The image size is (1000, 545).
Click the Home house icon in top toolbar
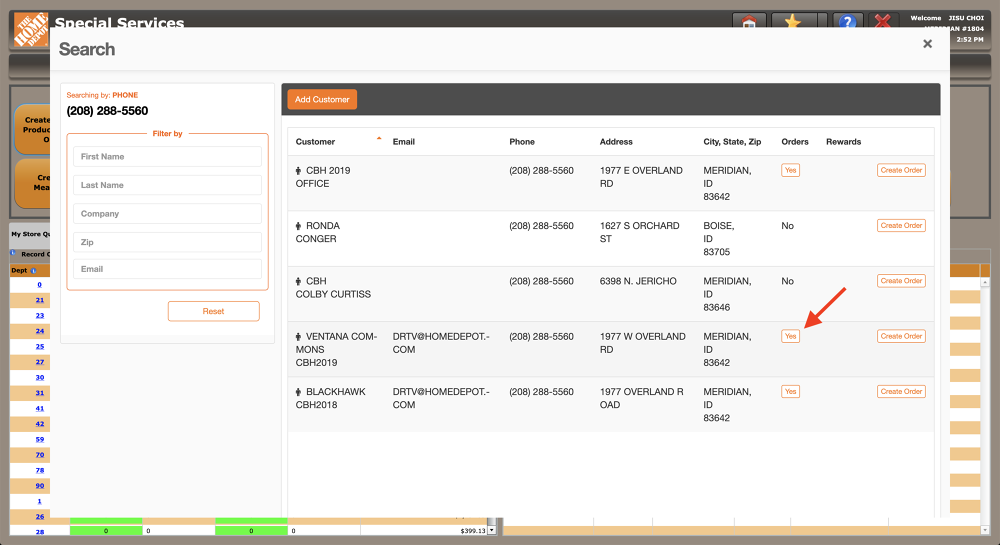(749, 21)
